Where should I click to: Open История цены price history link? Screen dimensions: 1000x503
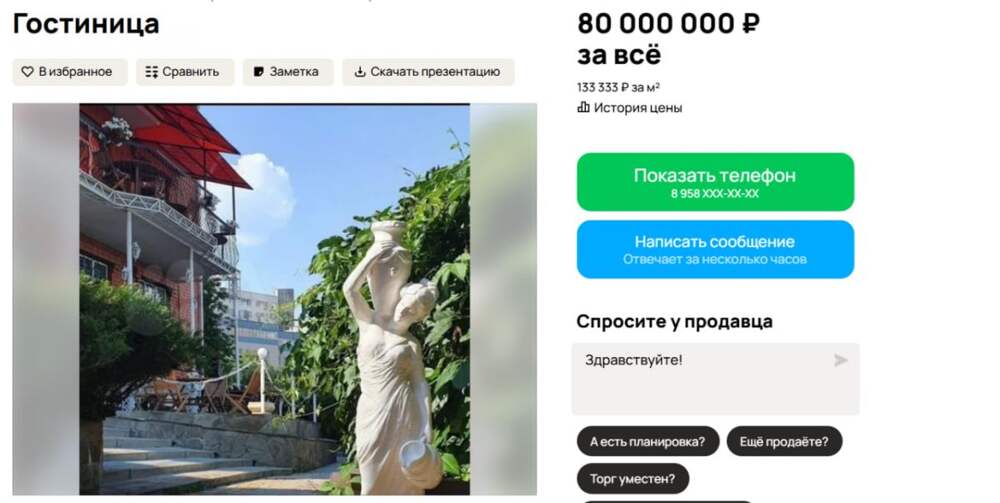pos(638,108)
